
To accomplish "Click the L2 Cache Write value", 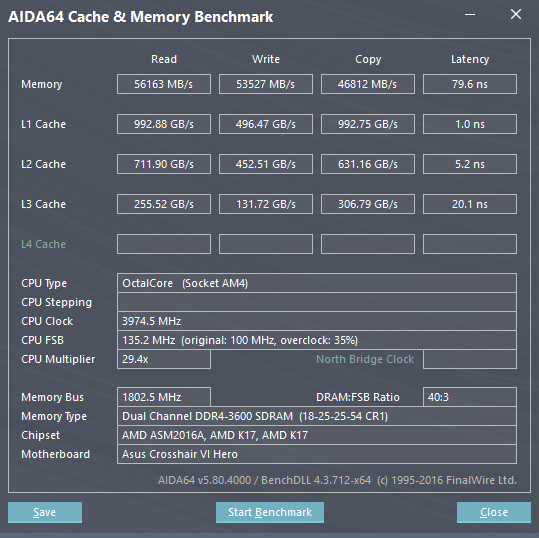I will pos(266,164).
